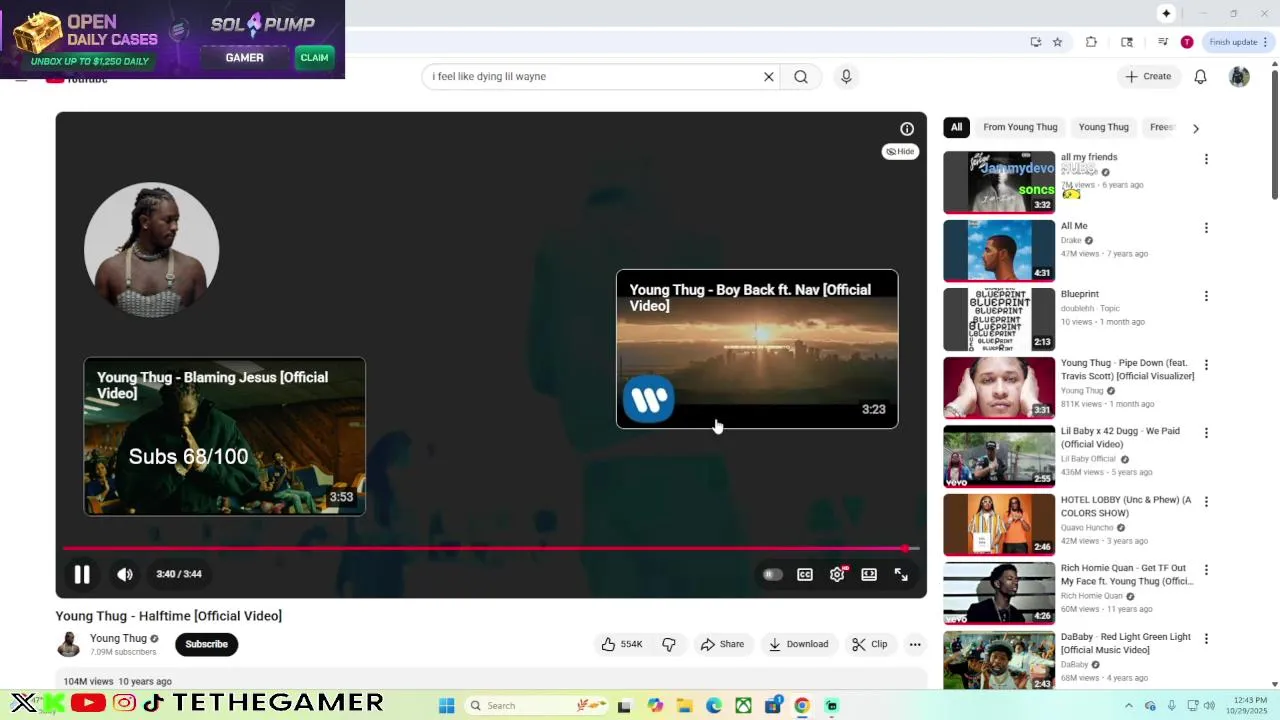The width and height of the screenshot is (1280, 720).
Task: Open Chrome extensions puzzle icon
Action: click(1091, 42)
